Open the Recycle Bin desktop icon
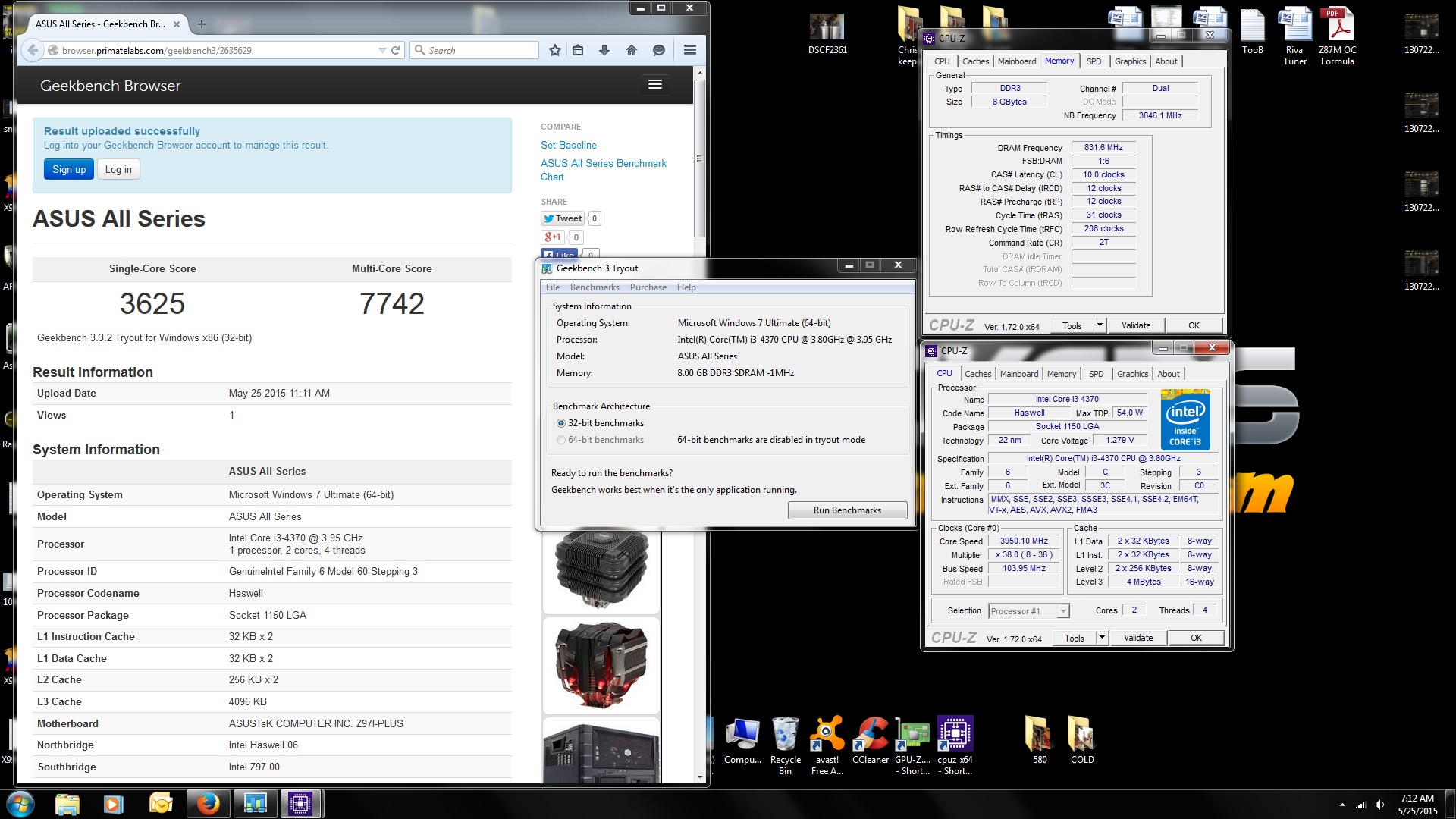Screen dimensions: 1456x819 pyautogui.click(x=785, y=746)
